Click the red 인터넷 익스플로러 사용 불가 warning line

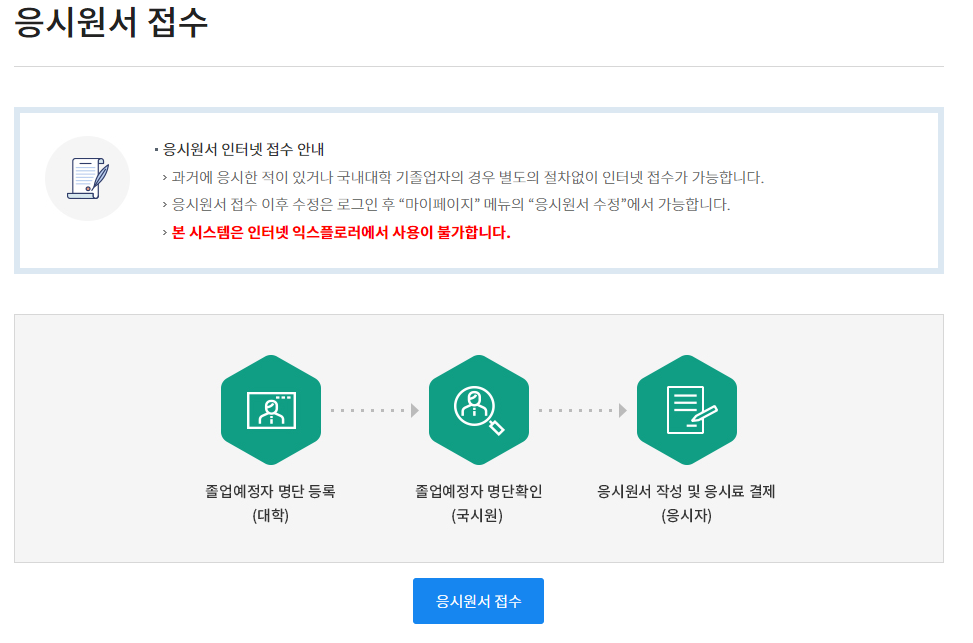tap(341, 233)
